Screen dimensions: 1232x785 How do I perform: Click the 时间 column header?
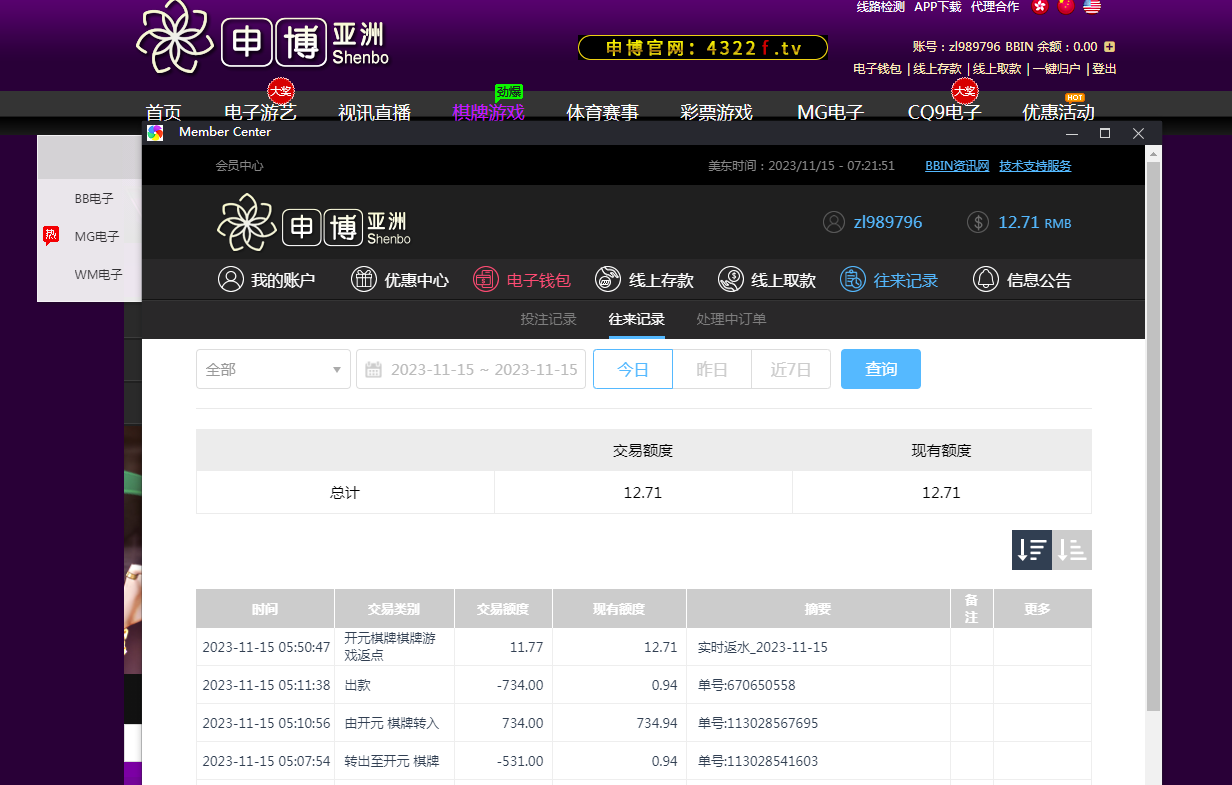(x=265, y=609)
